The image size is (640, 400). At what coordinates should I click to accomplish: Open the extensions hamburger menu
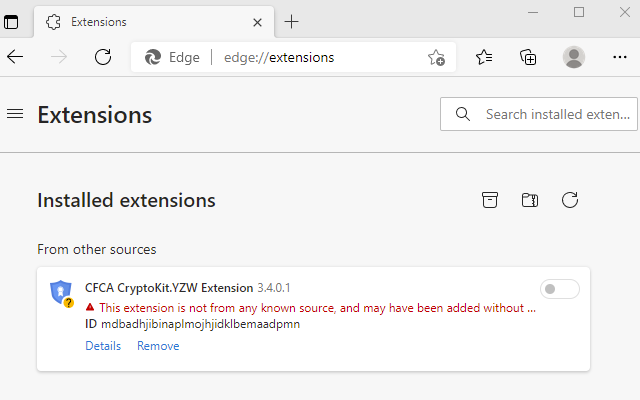coord(15,114)
